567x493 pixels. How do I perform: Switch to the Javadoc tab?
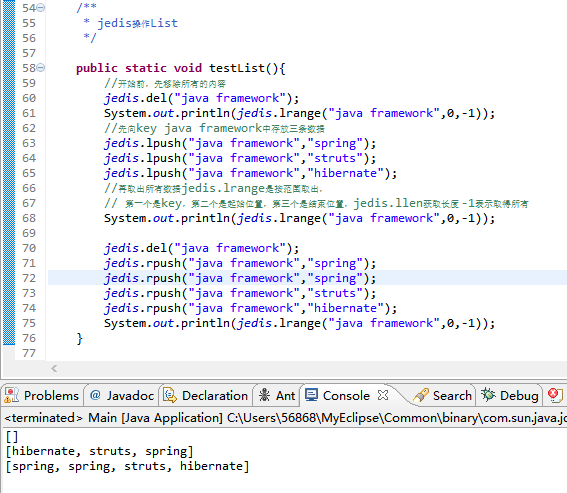122,395
